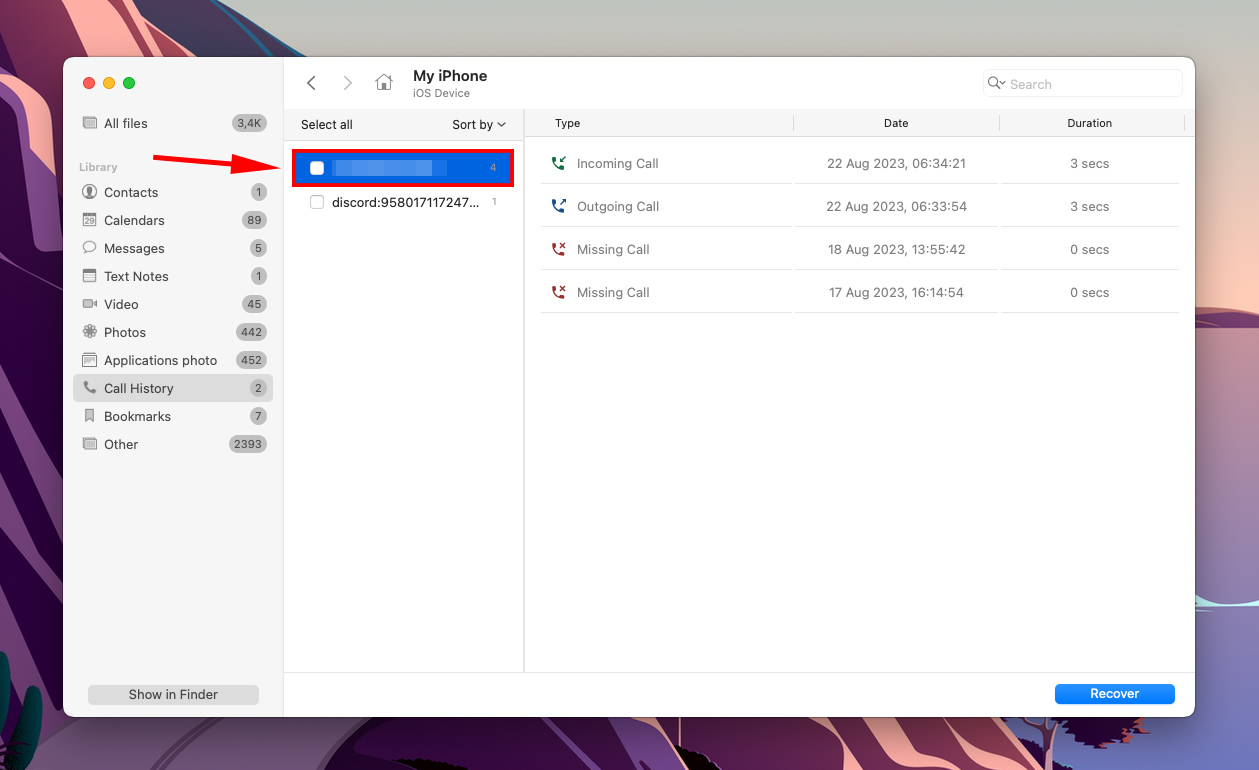
Task: Click Select all link
Action: (x=327, y=125)
